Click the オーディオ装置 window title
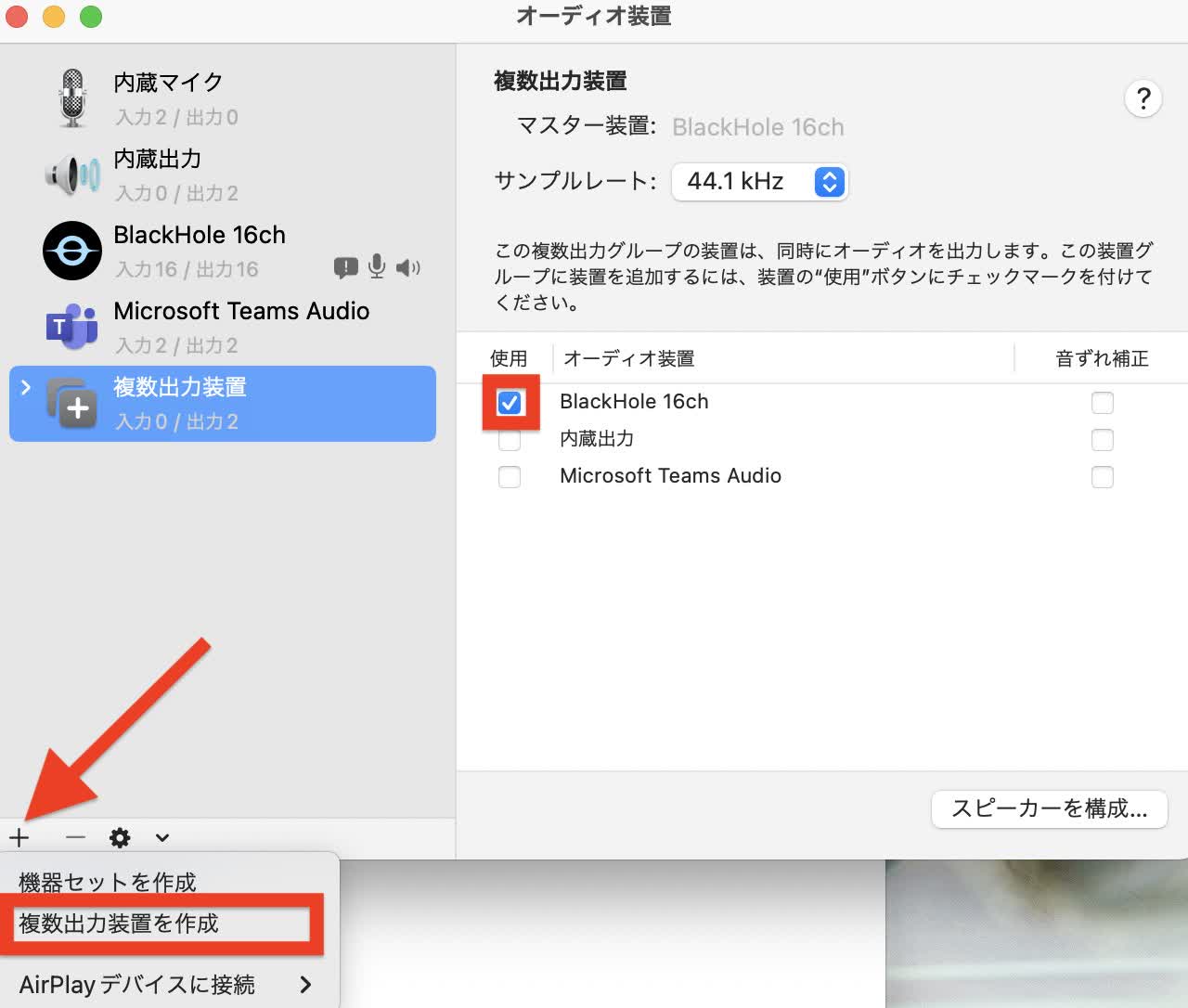1188x1008 pixels. coord(594,17)
